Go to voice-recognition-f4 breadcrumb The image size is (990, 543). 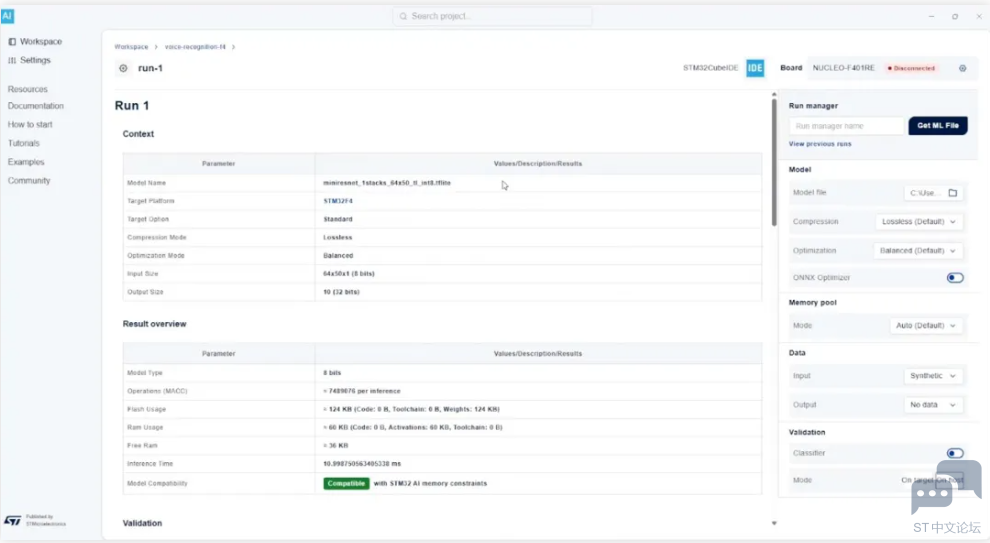(x=195, y=47)
